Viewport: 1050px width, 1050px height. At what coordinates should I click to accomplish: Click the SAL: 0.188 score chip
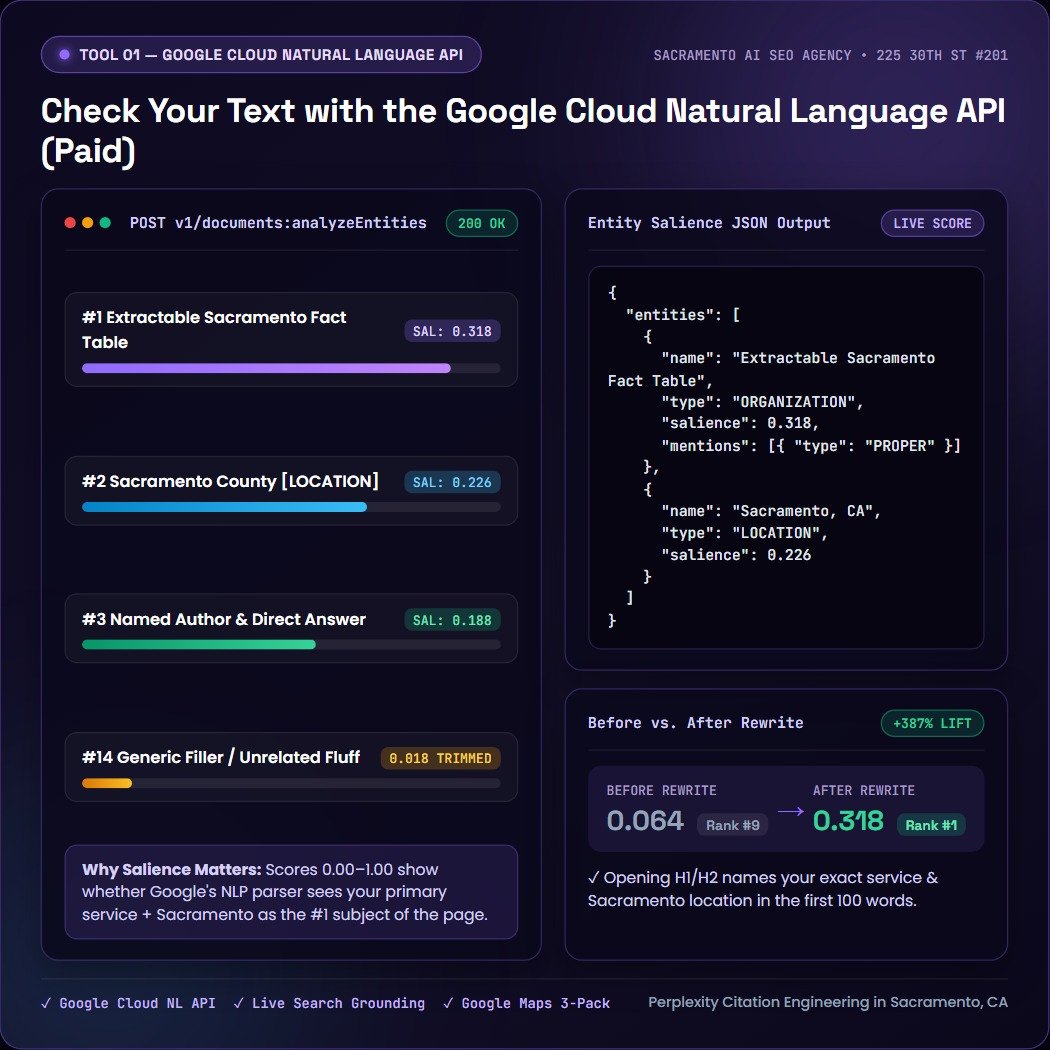click(x=452, y=620)
